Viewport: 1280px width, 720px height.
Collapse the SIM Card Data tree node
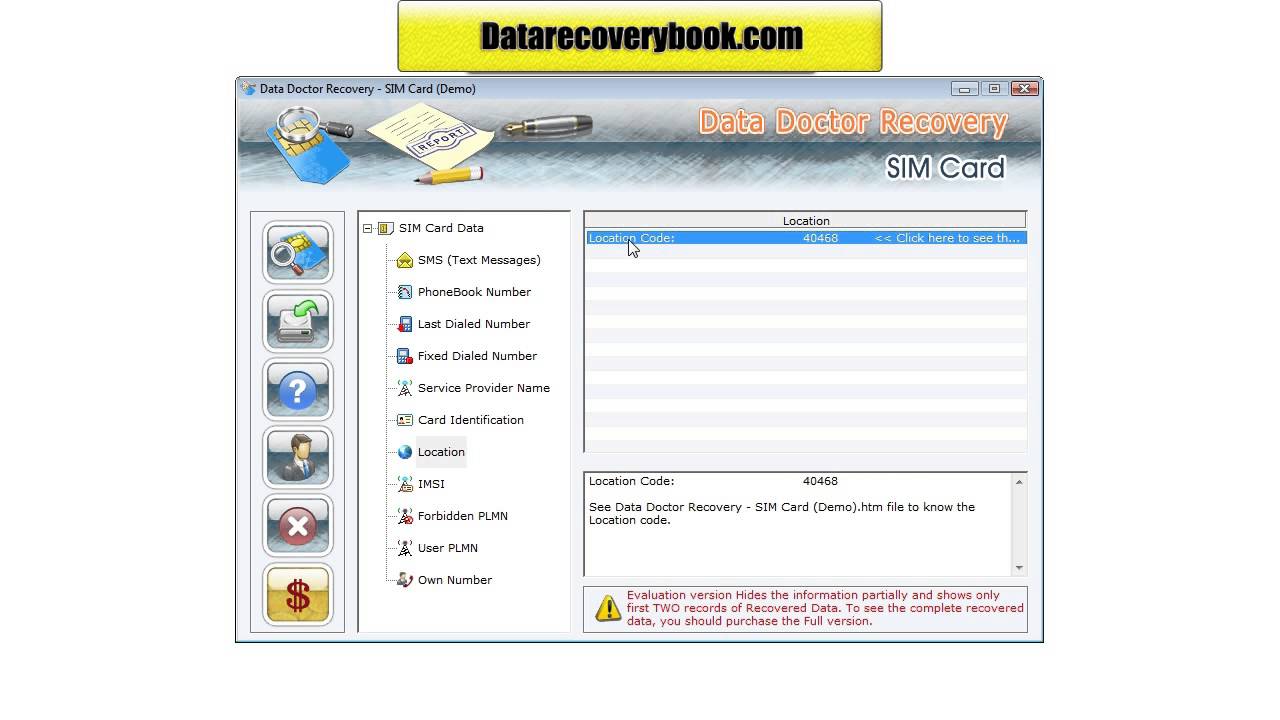click(368, 228)
